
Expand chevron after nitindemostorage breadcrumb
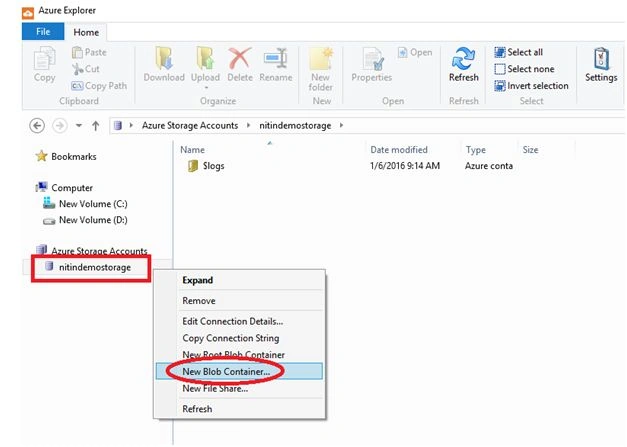(341, 126)
